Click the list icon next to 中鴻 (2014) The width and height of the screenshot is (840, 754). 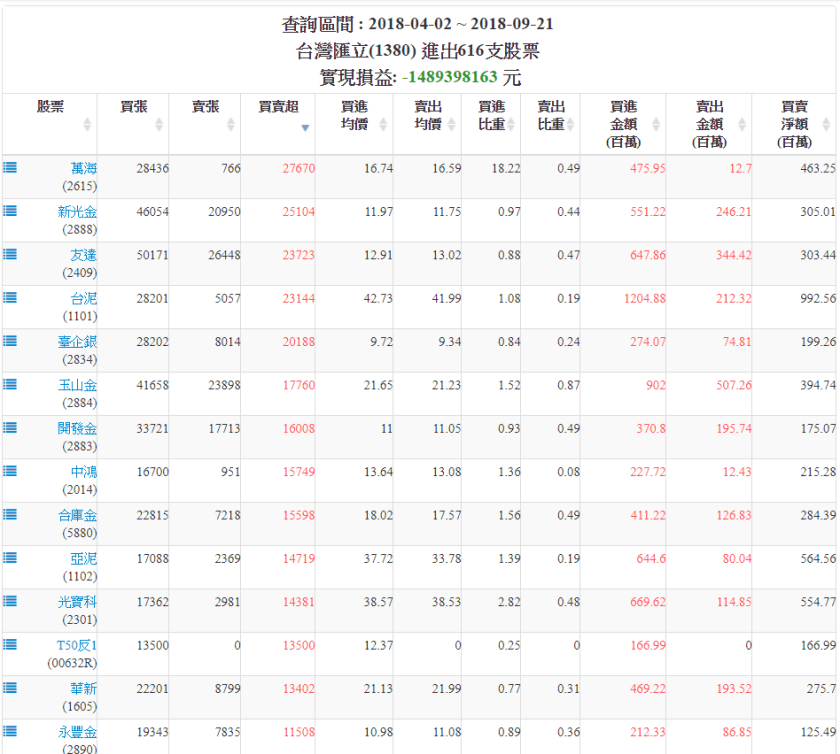click(10, 471)
